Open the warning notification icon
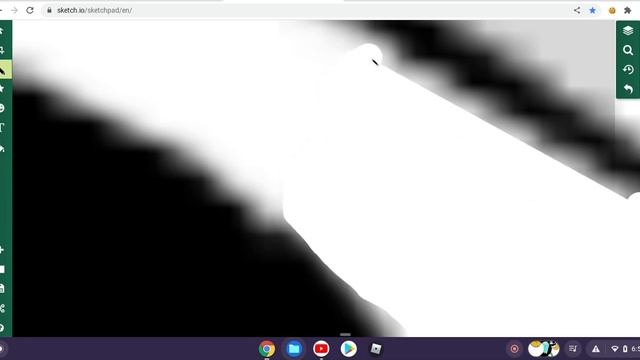640x360 pixels. [596, 349]
